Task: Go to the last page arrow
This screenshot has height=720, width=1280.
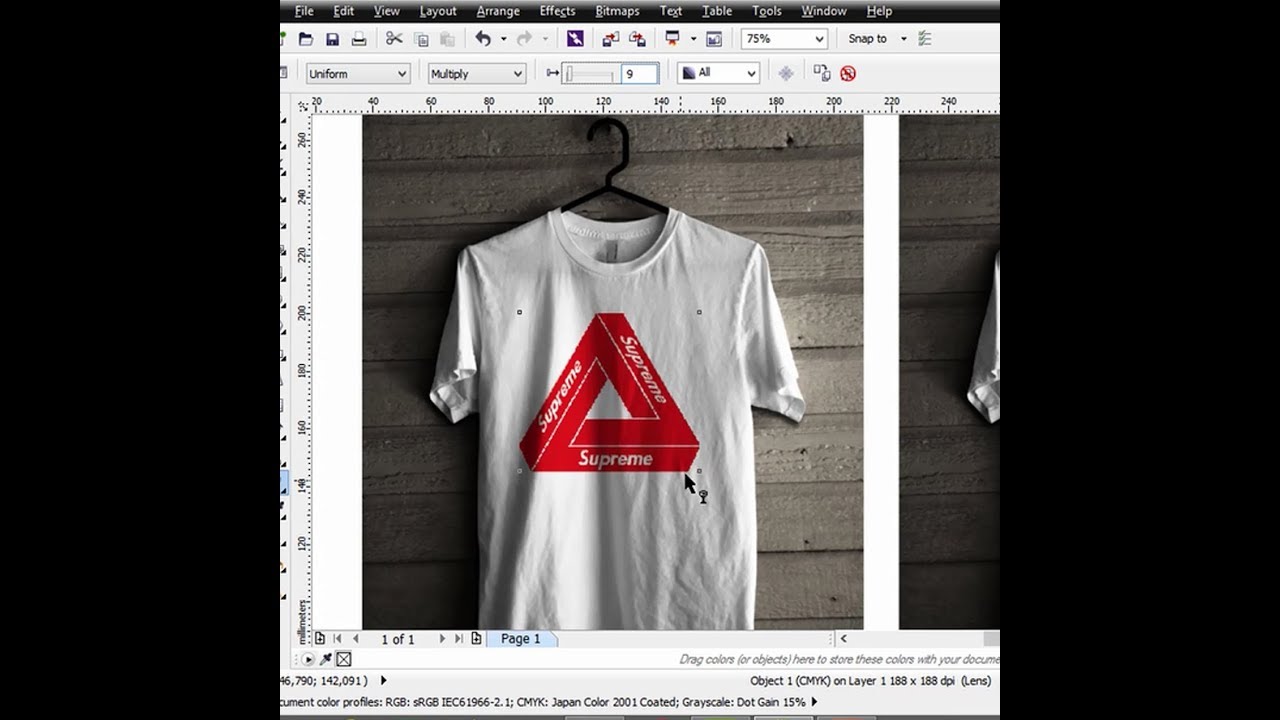Action: tap(459, 638)
